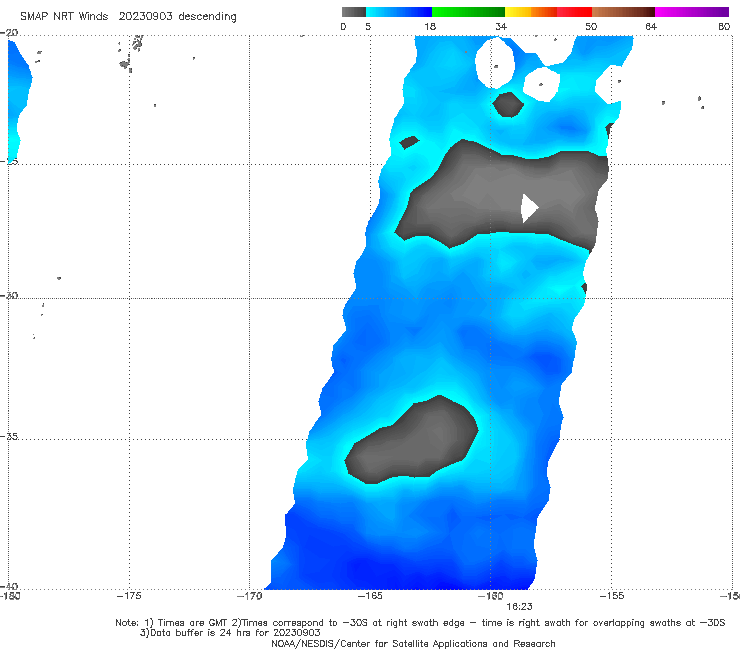This screenshot has height=650, width=740.
Task: Click the yellow segment of the color bar
Action: tap(518, 12)
